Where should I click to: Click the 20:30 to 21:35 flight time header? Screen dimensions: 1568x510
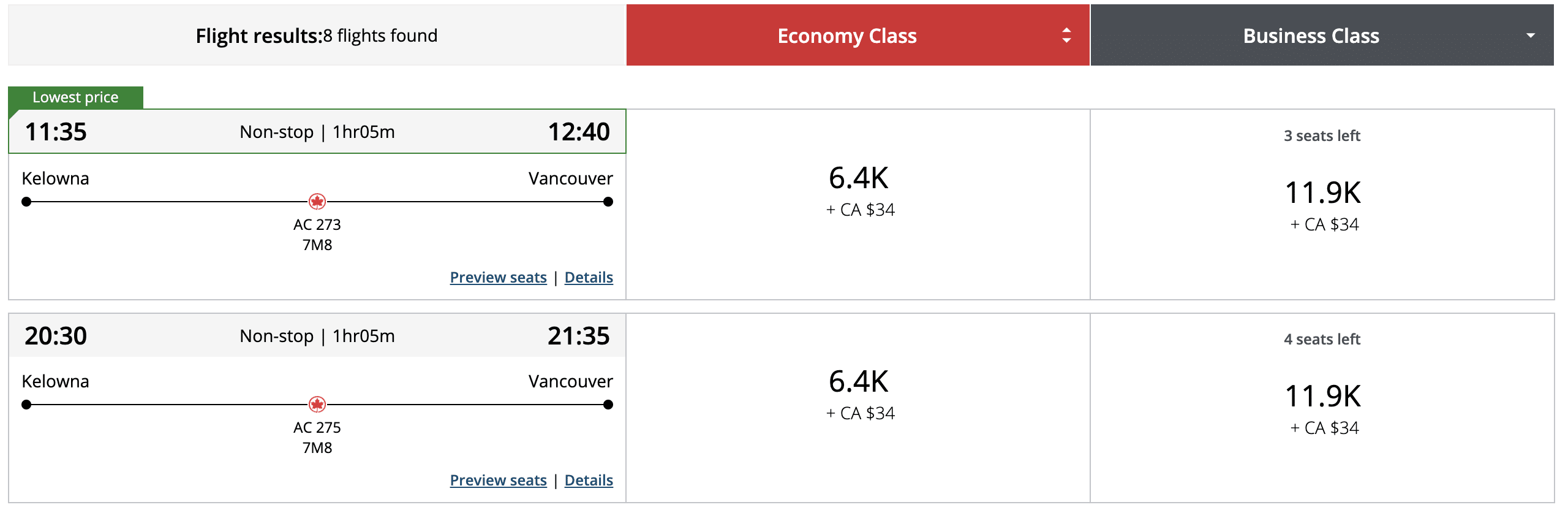pyautogui.click(x=317, y=336)
